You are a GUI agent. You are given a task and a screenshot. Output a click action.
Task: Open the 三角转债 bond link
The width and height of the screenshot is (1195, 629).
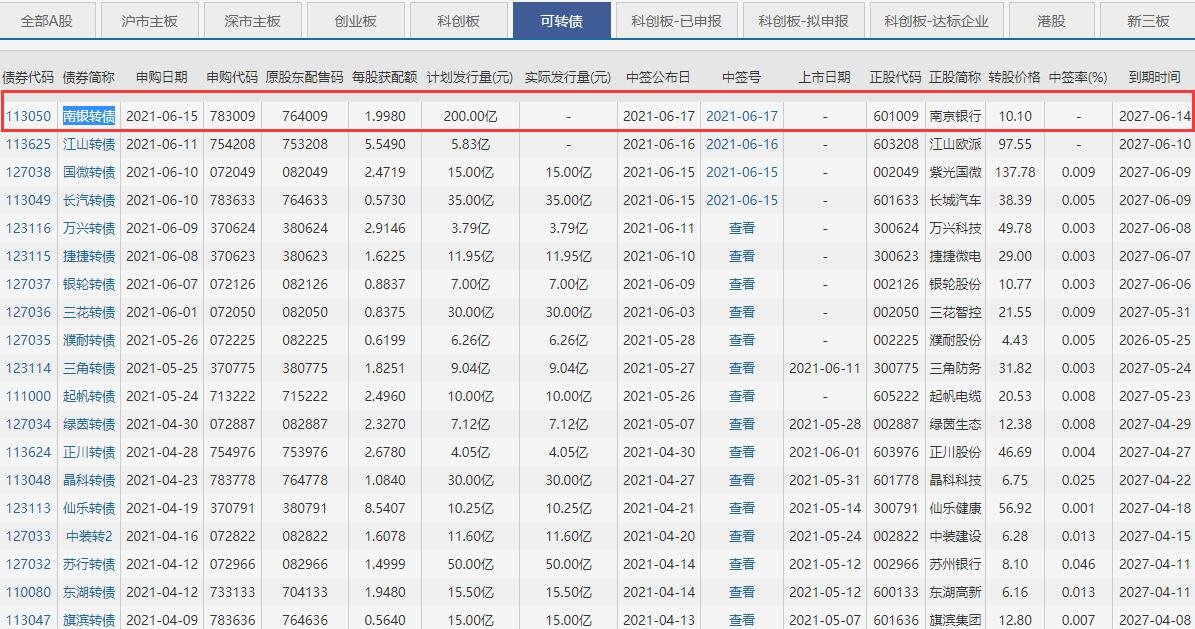tap(89, 368)
